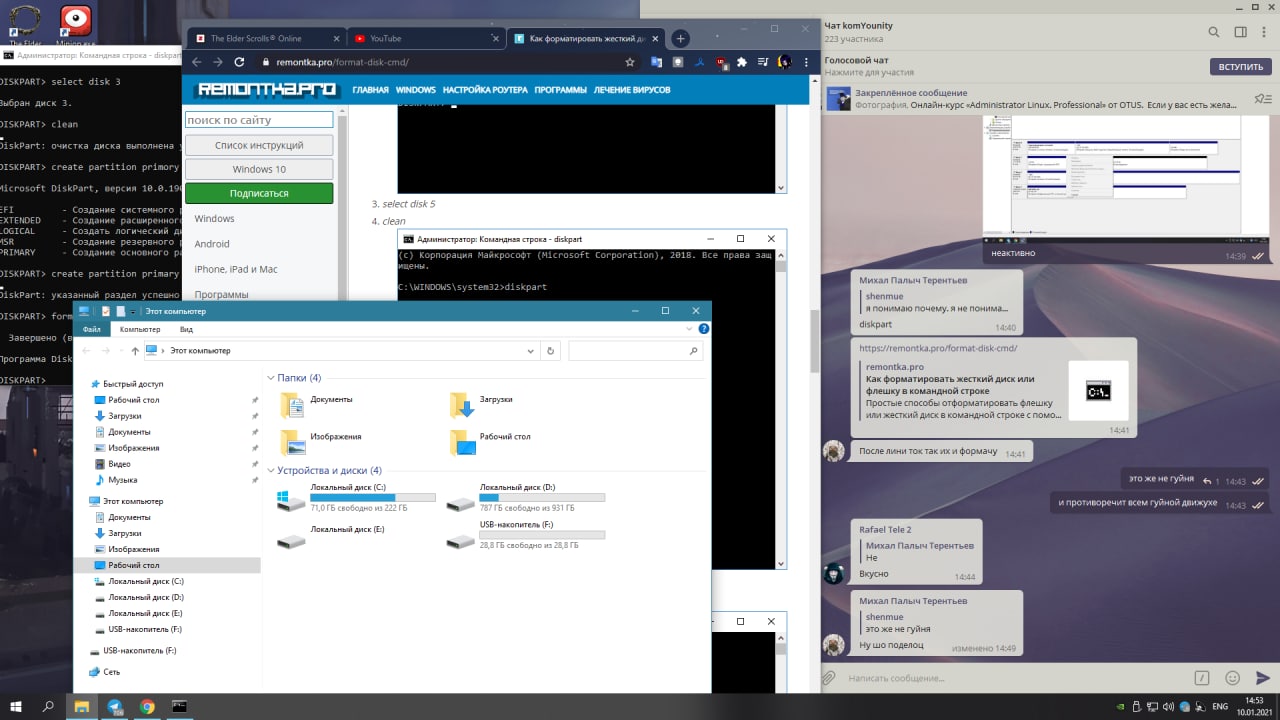Select Музыка in Quick Access

click(123, 480)
